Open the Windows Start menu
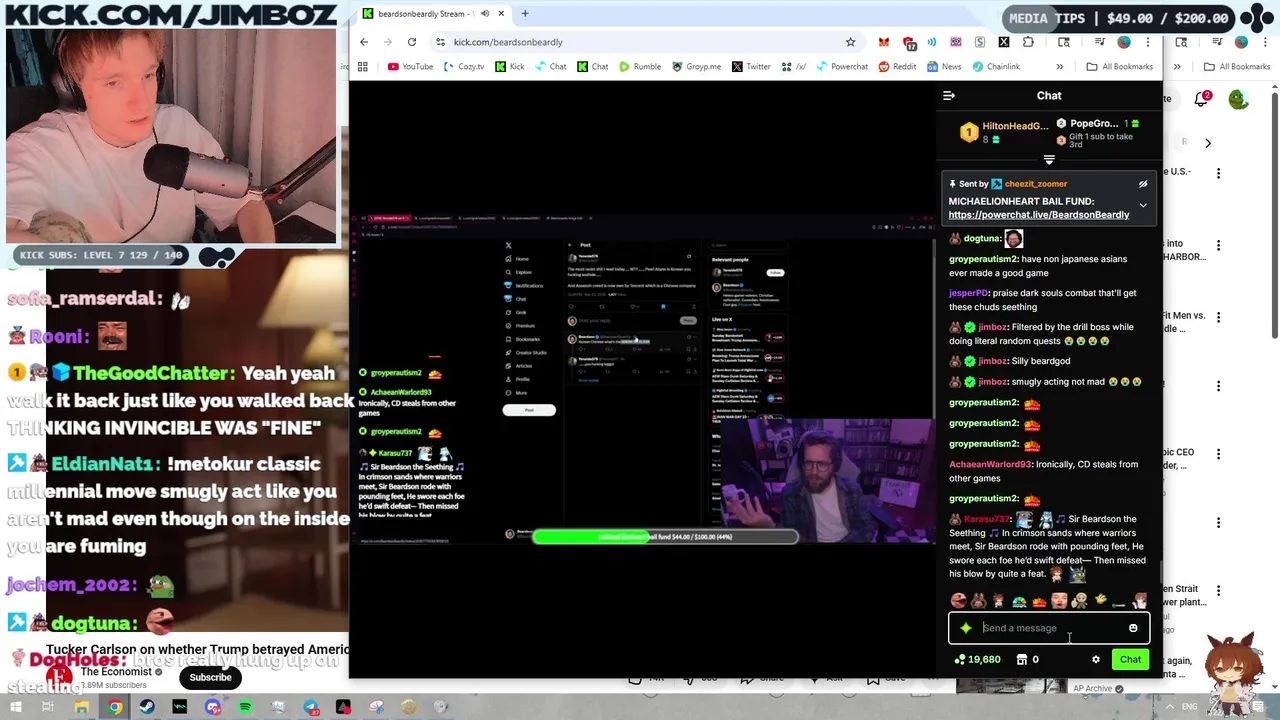Image resolution: width=1280 pixels, height=720 pixels. click(15, 708)
